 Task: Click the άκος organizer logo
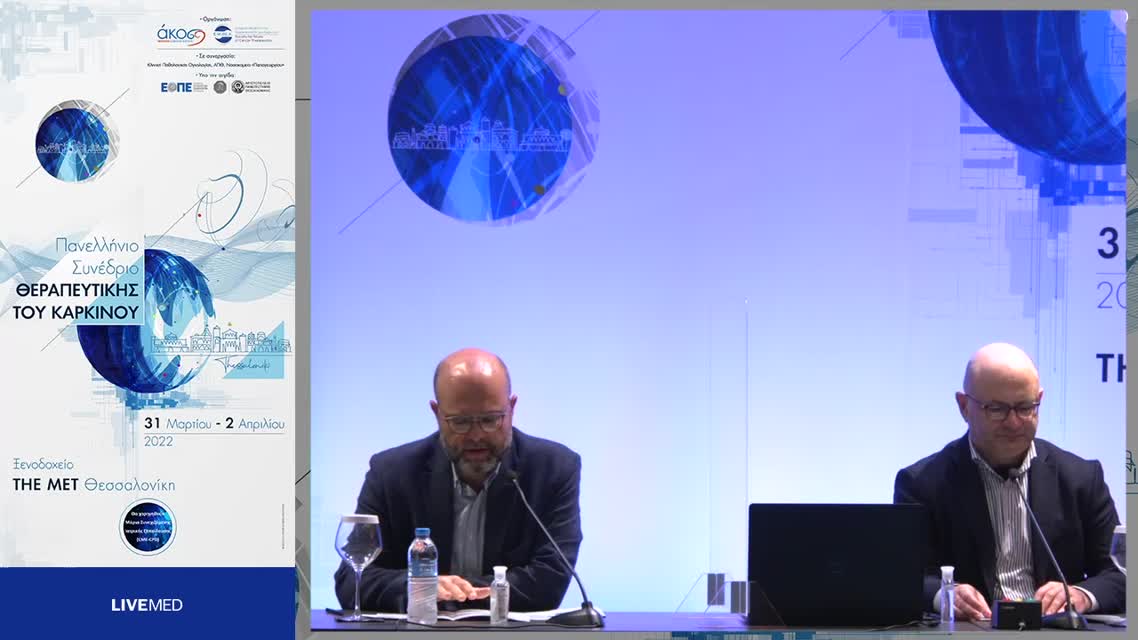[x=181, y=35]
